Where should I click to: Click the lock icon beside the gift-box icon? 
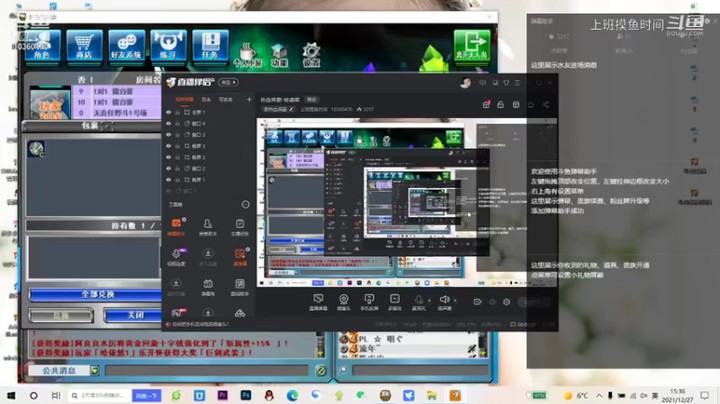coord(501,105)
